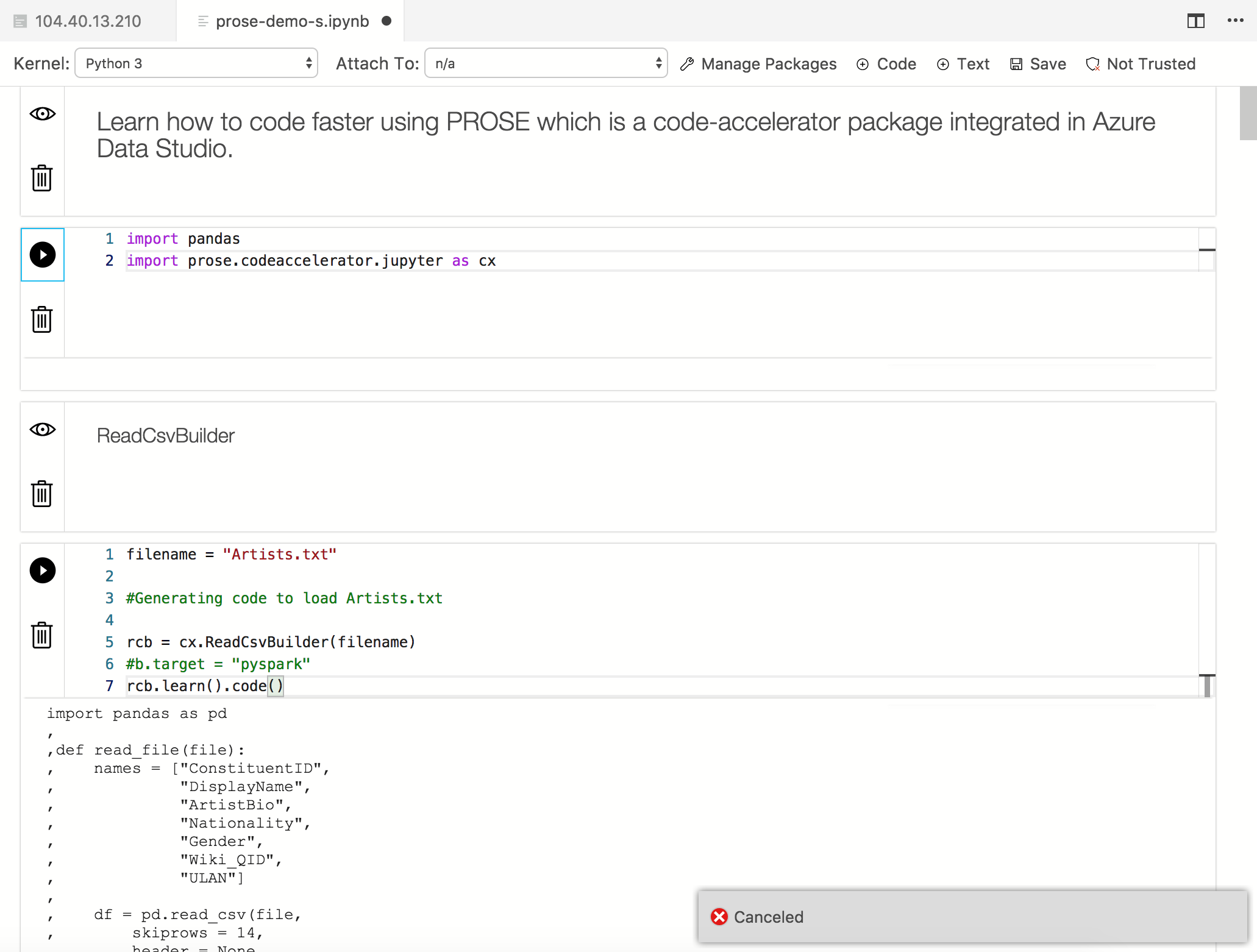Open the Attach To dropdown
Image resolution: width=1257 pixels, height=952 pixels.
click(x=546, y=63)
